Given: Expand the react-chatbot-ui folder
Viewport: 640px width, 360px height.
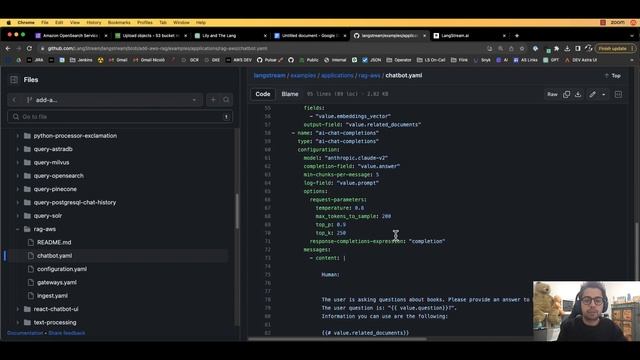Looking at the screenshot, I should [x=18, y=309].
